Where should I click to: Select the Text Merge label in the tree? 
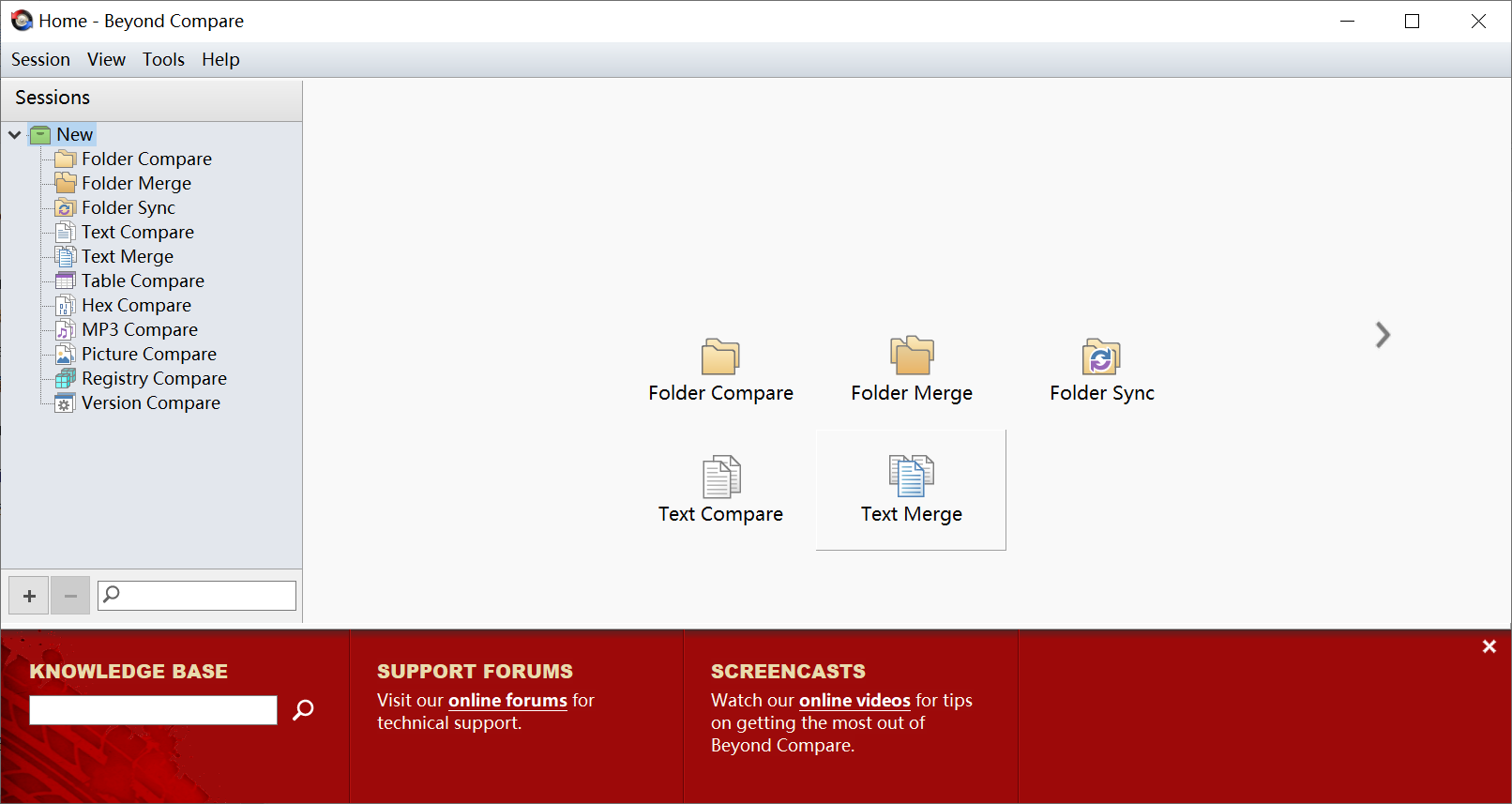(128, 256)
